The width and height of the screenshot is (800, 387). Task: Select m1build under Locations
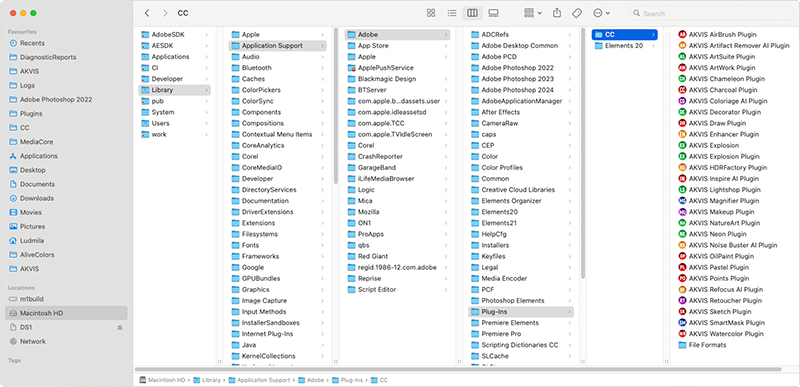pyautogui.click(x=32, y=299)
